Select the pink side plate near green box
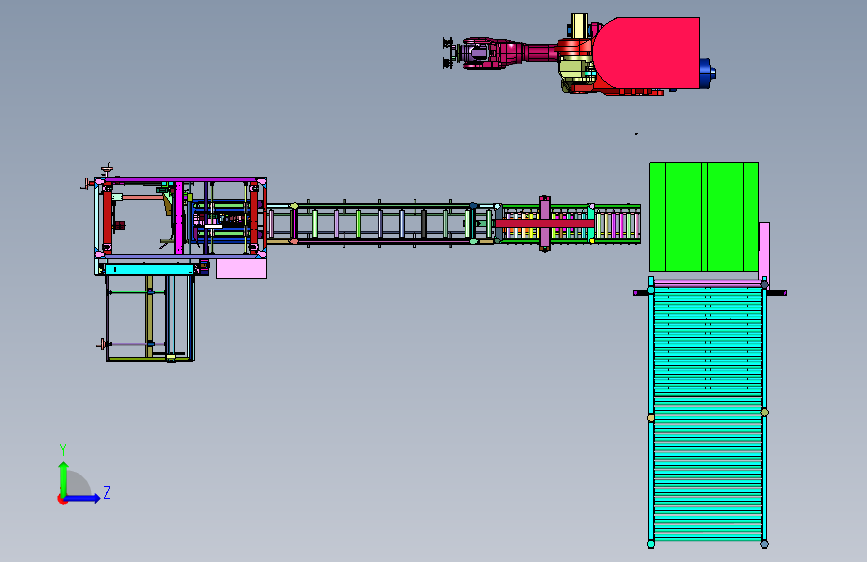Screen dimensions: 867x562 tap(764, 252)
